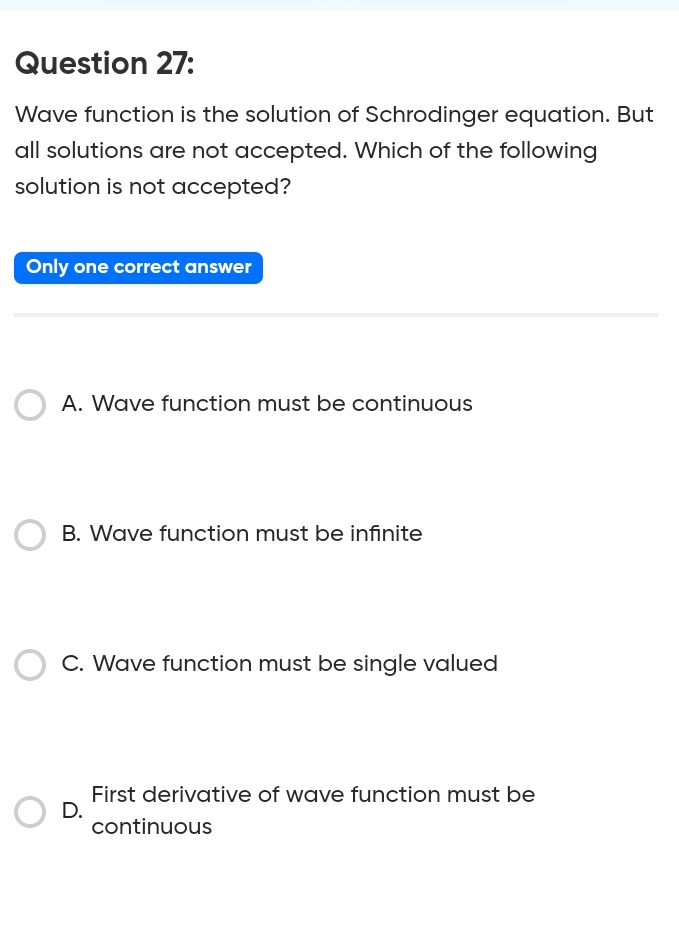The width and height of the screenshot is (679, 934).
Task: Select radio button for option A
Action: tap(30, 404)
